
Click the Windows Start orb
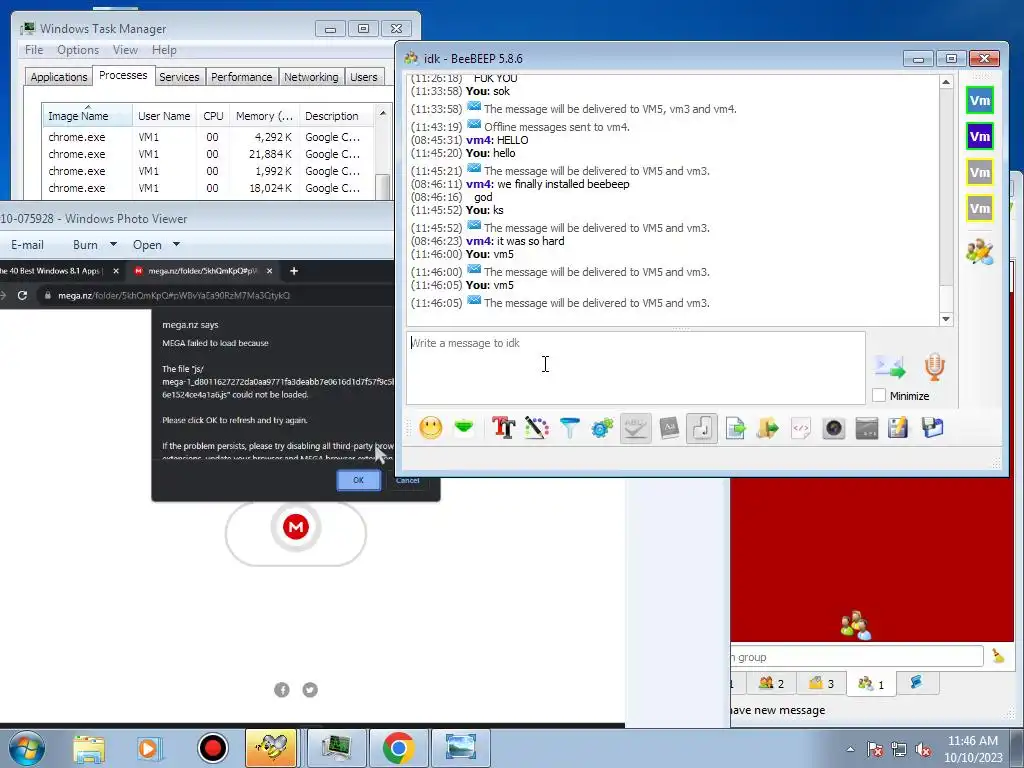point(27,748)
